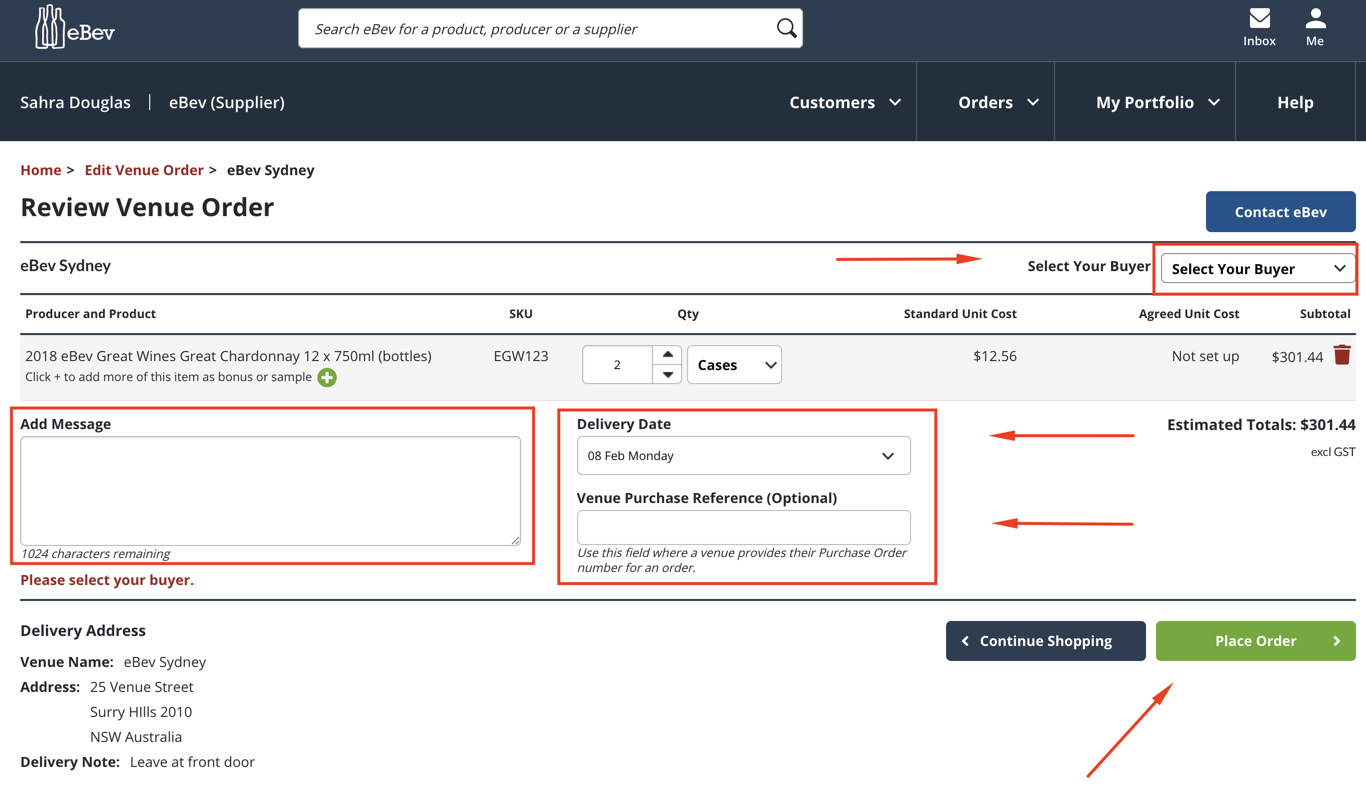Image resolution: width=1366 pixels, height=808 pixels.
Task: Click the 'Estimated Totals: $301.44' text
Action: 1261,425
